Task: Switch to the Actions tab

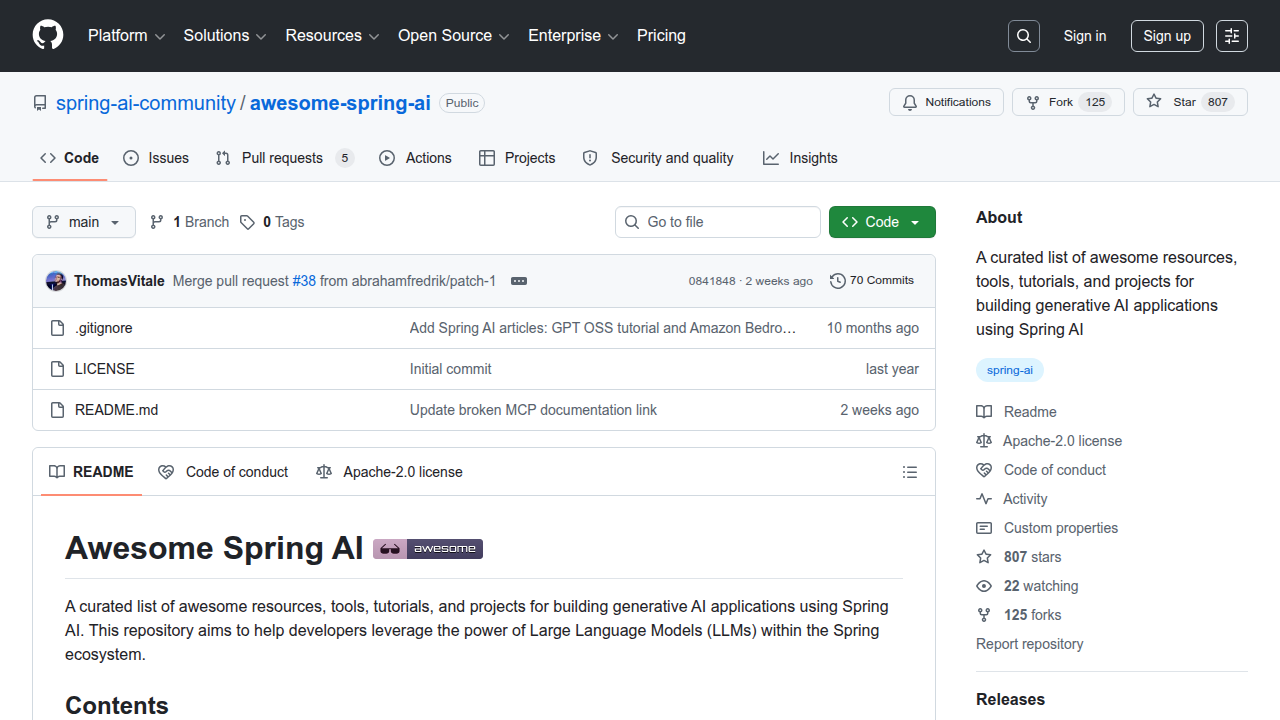Action: tap(415, 158)
